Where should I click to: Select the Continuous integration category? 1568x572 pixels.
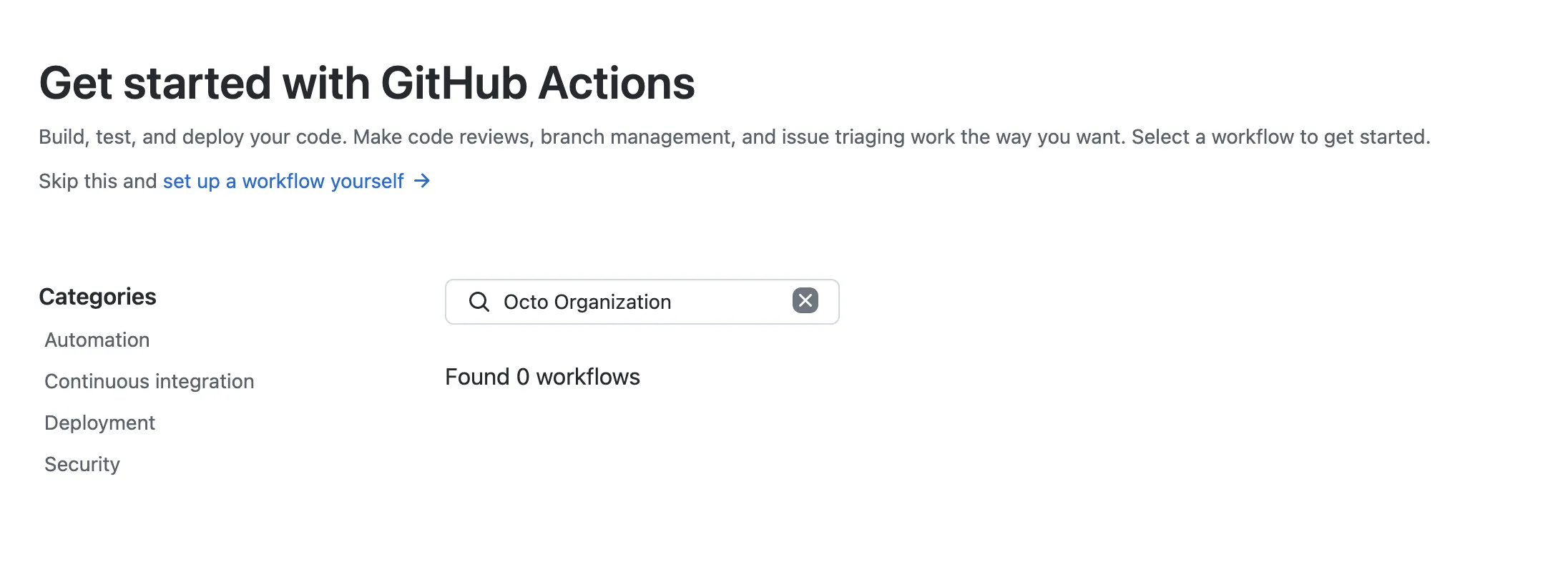tap(150, 382)
